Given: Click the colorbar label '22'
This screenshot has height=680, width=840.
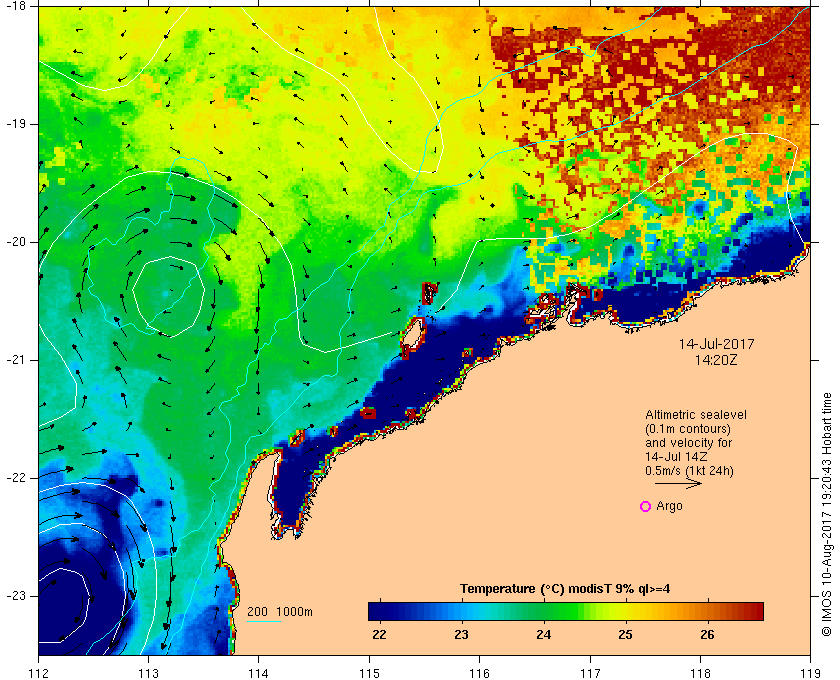Looking at the screenshot, I should [379, 635].
